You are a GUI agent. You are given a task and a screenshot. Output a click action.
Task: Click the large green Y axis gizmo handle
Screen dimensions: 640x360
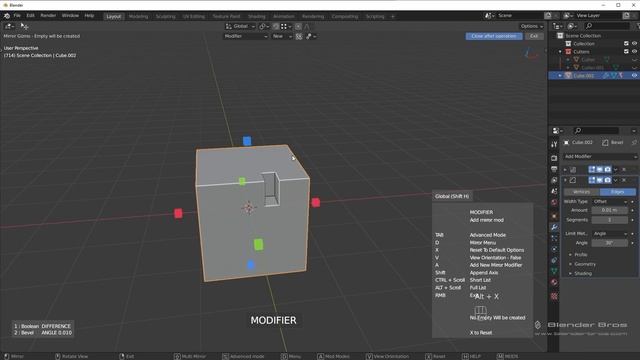(258, 244)
